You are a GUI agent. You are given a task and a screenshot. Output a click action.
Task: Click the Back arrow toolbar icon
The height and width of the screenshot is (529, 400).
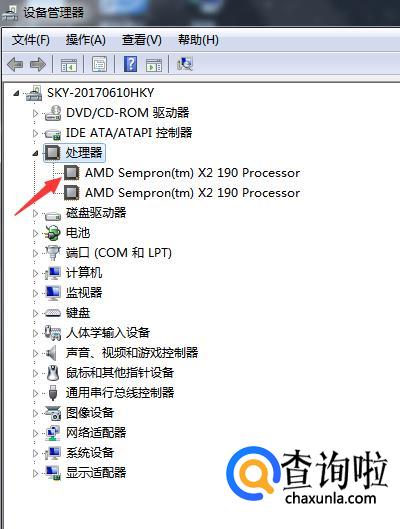(x=15, y=64)
